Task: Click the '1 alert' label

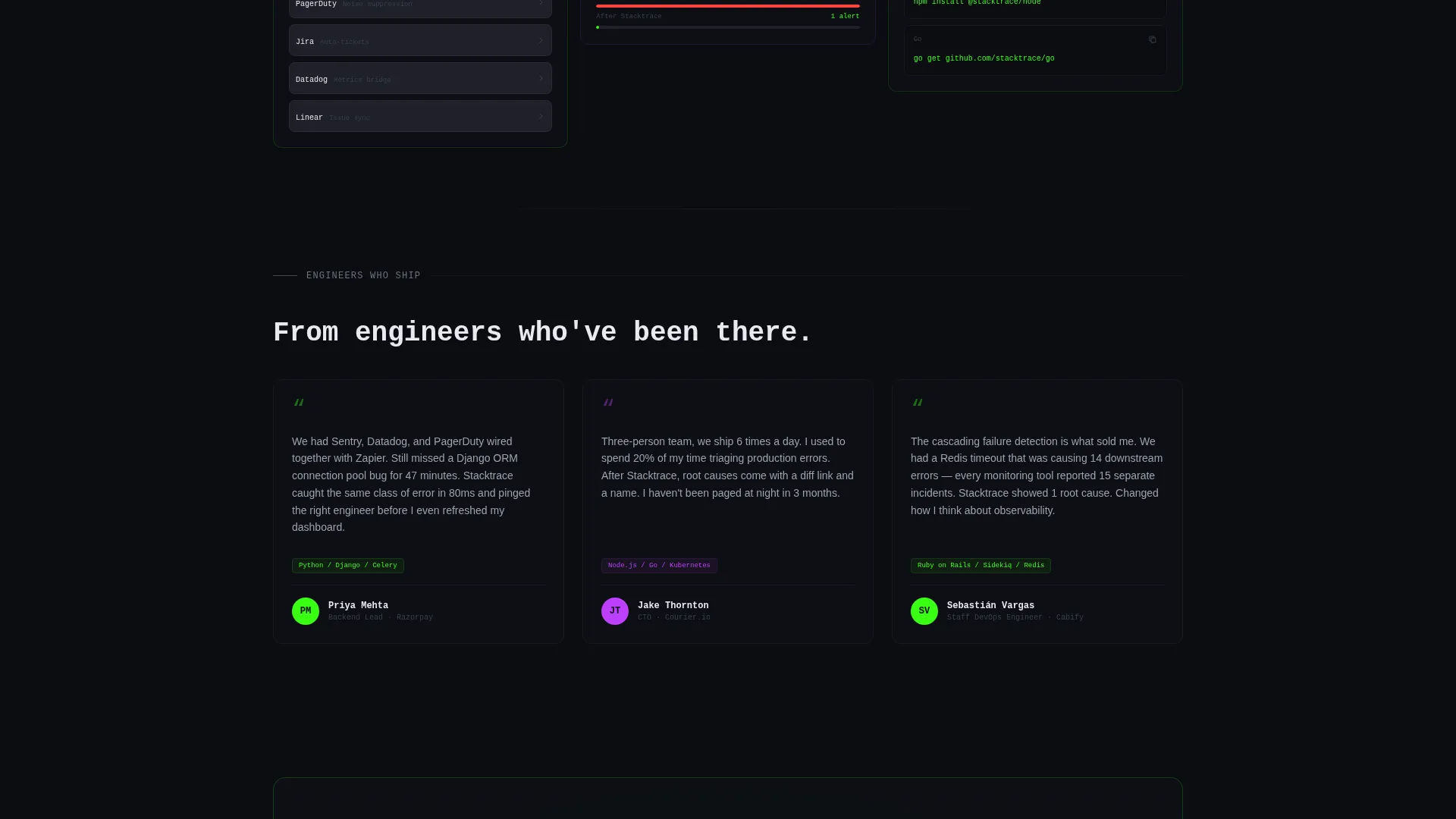Action: (845, 16)
